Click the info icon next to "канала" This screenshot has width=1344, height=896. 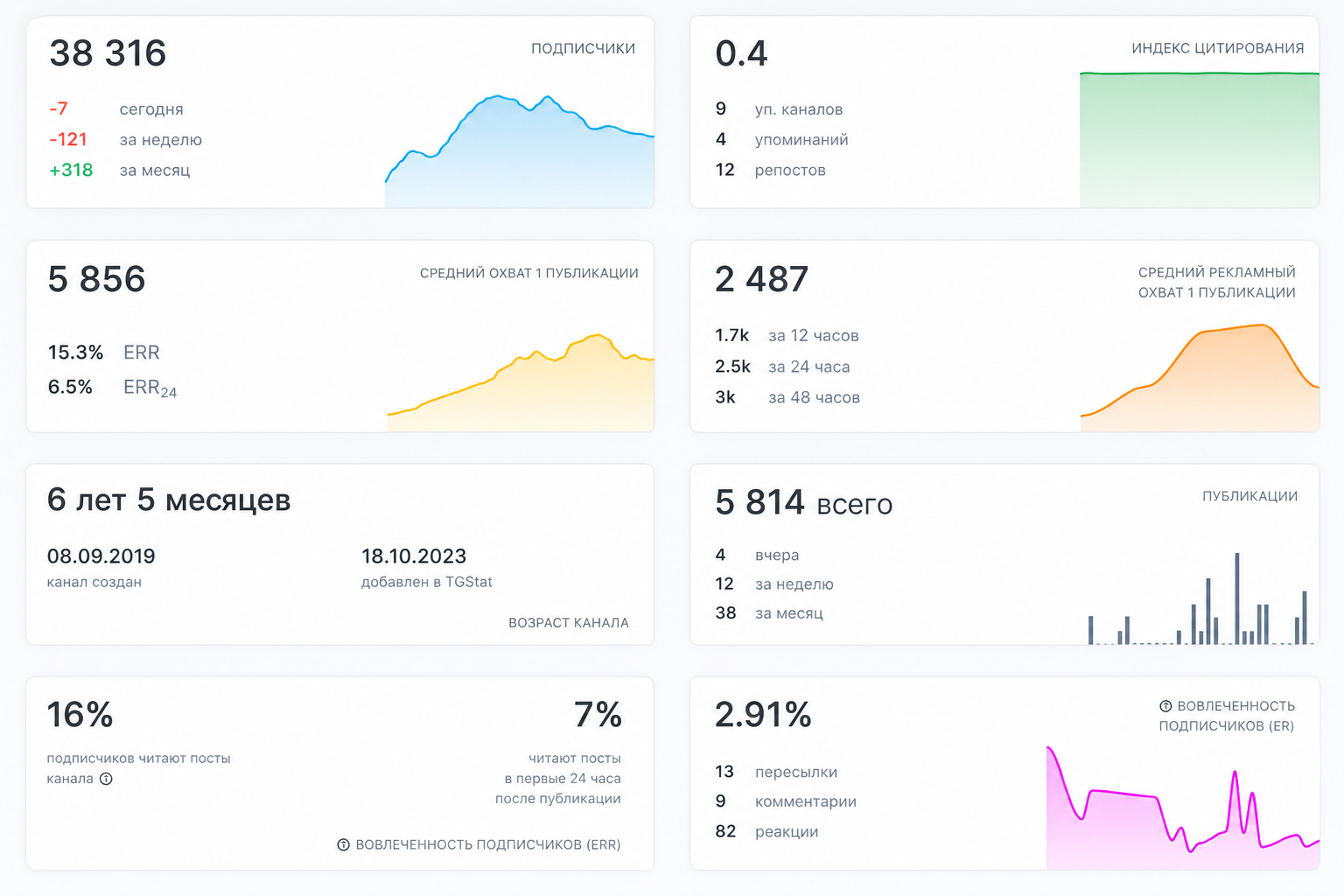106,779
